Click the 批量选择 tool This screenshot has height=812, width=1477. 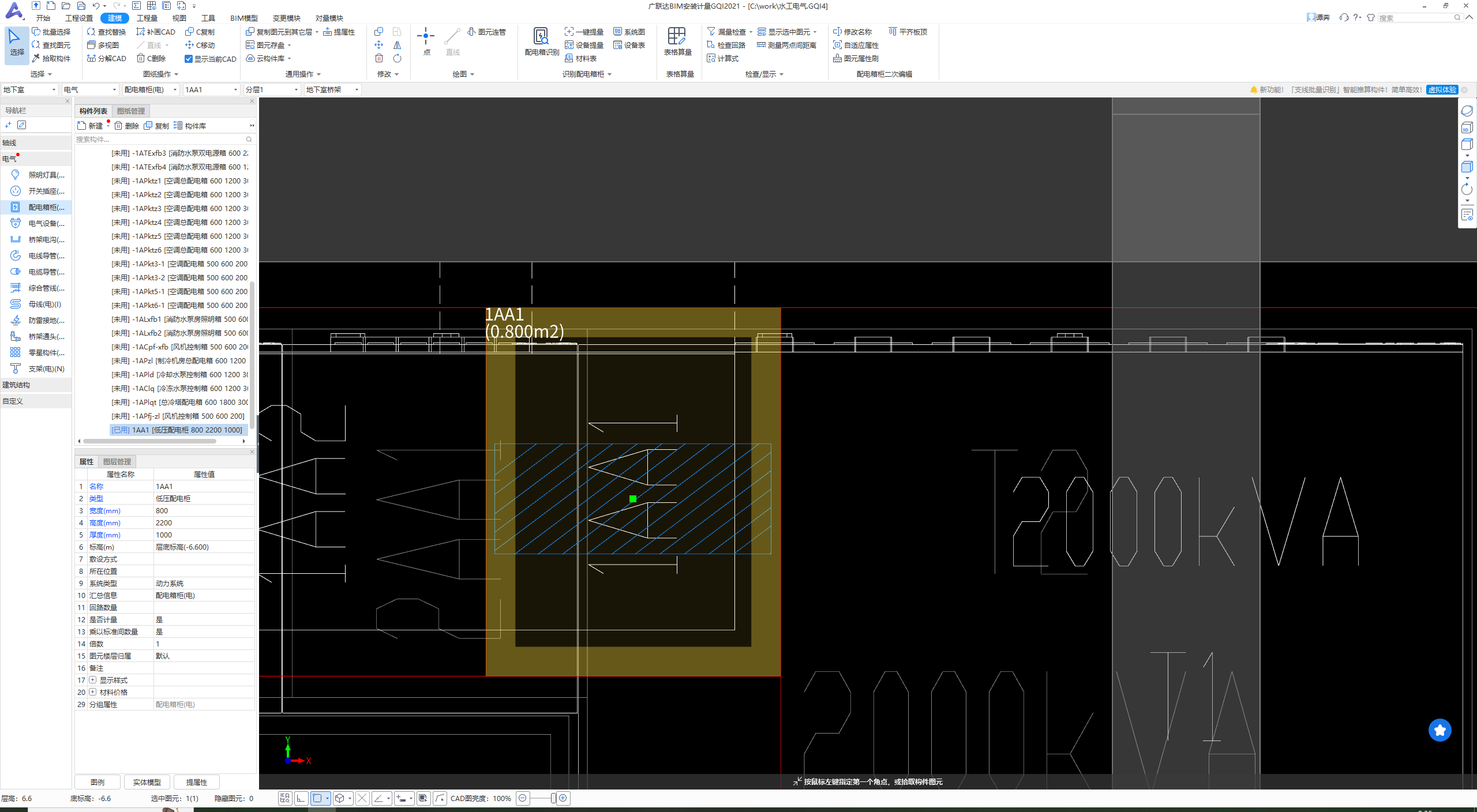tap(51, 32)
